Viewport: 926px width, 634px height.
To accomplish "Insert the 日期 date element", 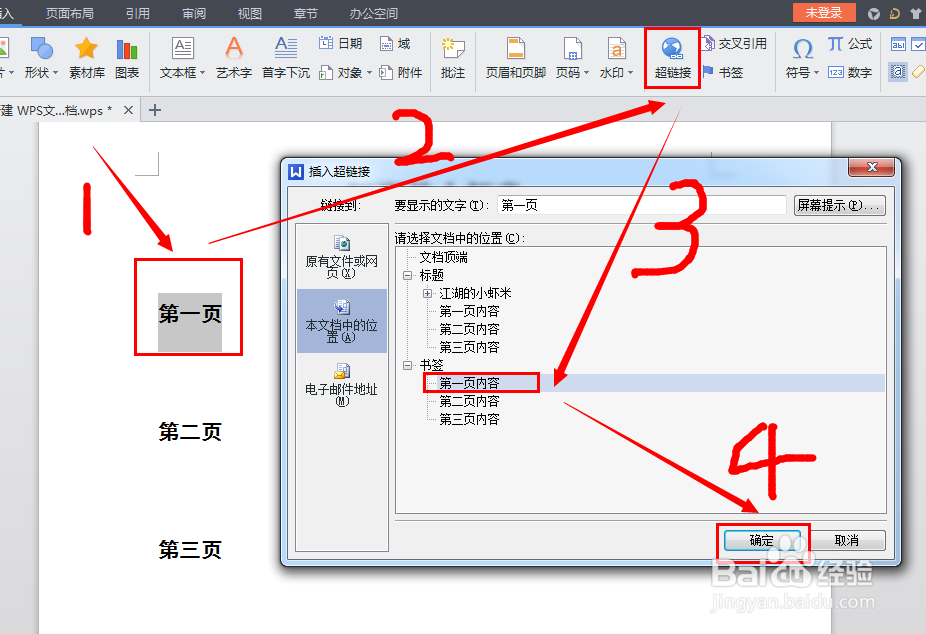I will coord(338,43).
